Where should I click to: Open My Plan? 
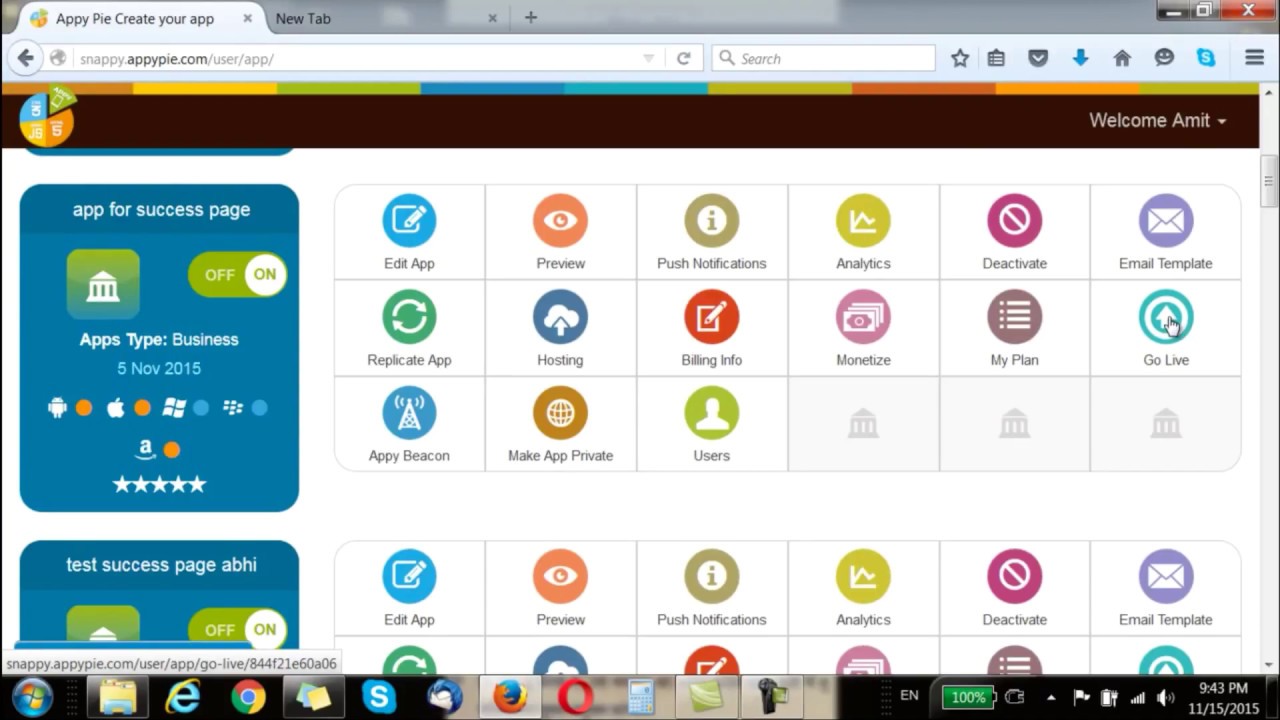(x=1014, y=328)
